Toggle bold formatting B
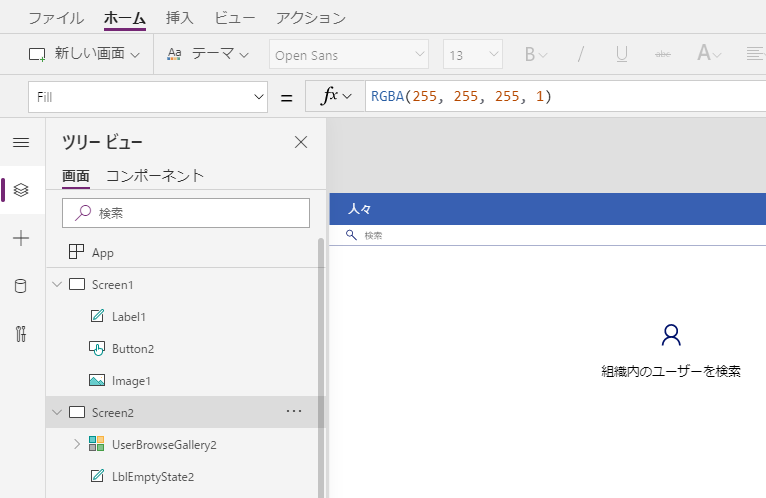 point(535,54)
